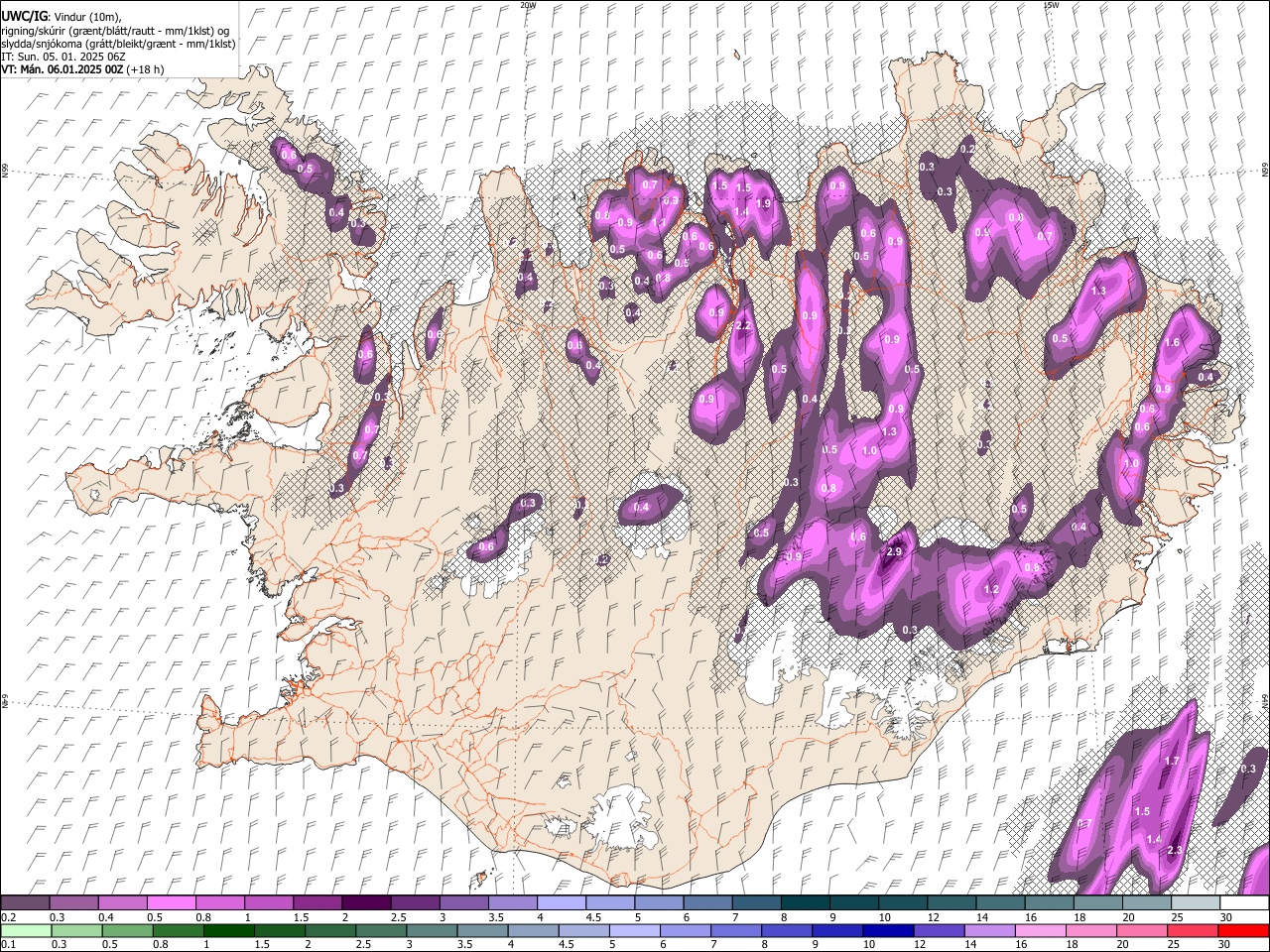Click the 1.2 precipitation value label
Screen dimensions: 1270x952
click(x=991, y=590)
